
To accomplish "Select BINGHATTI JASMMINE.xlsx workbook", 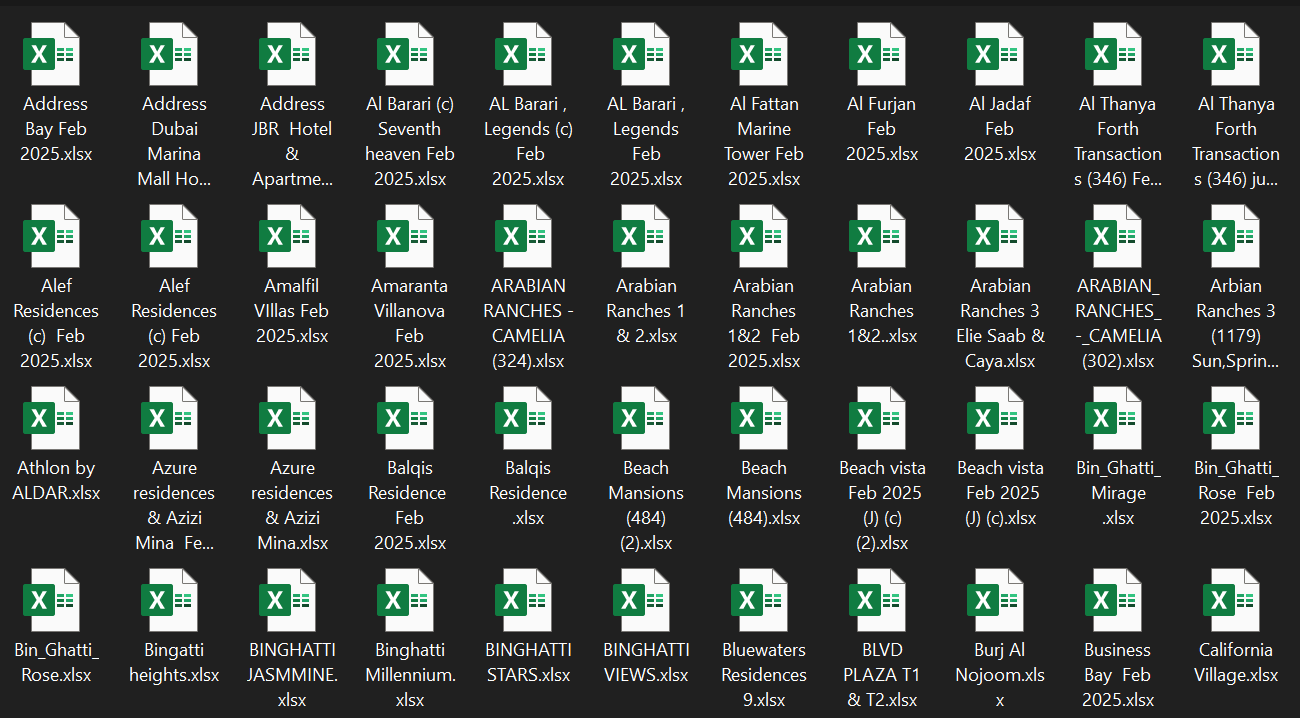I will 291,601.
